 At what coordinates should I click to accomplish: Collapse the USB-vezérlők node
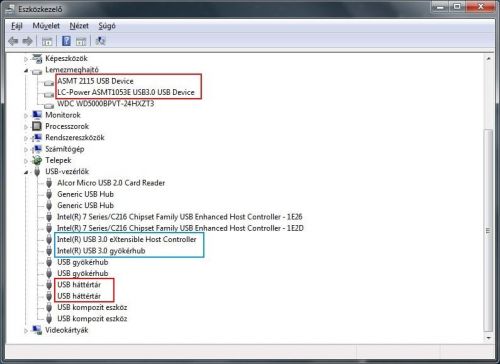pyautogui.click(x=26, y=172)
